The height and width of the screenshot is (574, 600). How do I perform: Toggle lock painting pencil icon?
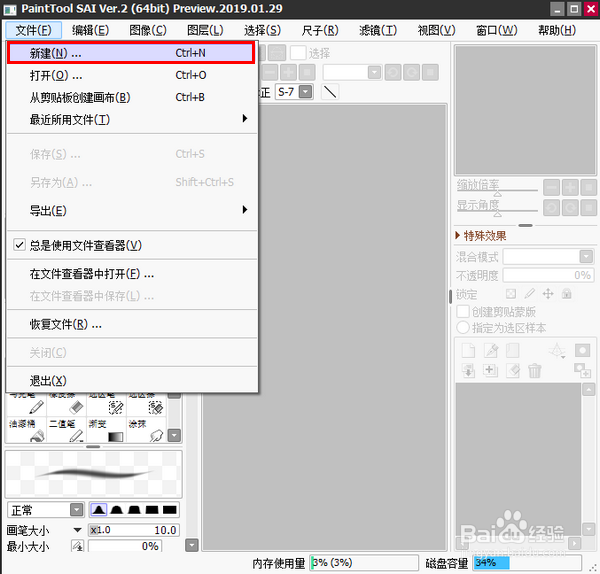click(530, 294)
